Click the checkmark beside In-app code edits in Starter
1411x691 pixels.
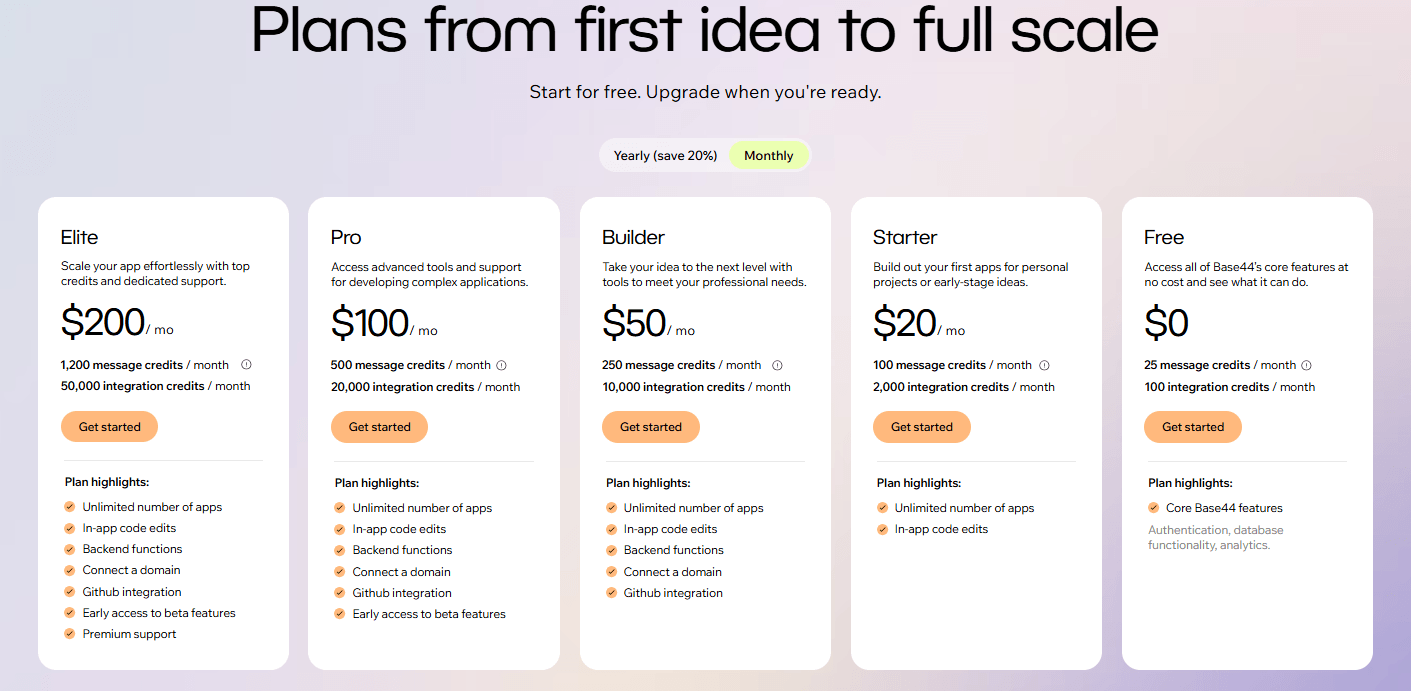point(882,528)
